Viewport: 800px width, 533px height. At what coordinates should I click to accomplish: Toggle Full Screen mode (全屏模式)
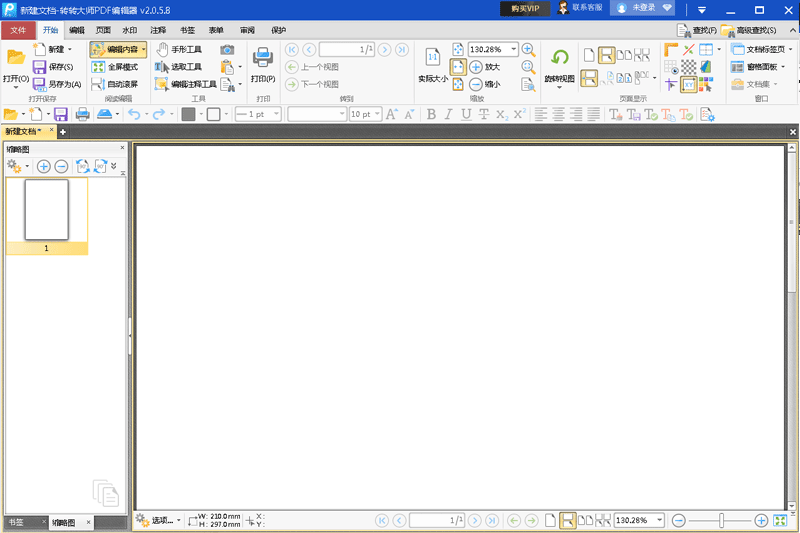tap(114, 67)
